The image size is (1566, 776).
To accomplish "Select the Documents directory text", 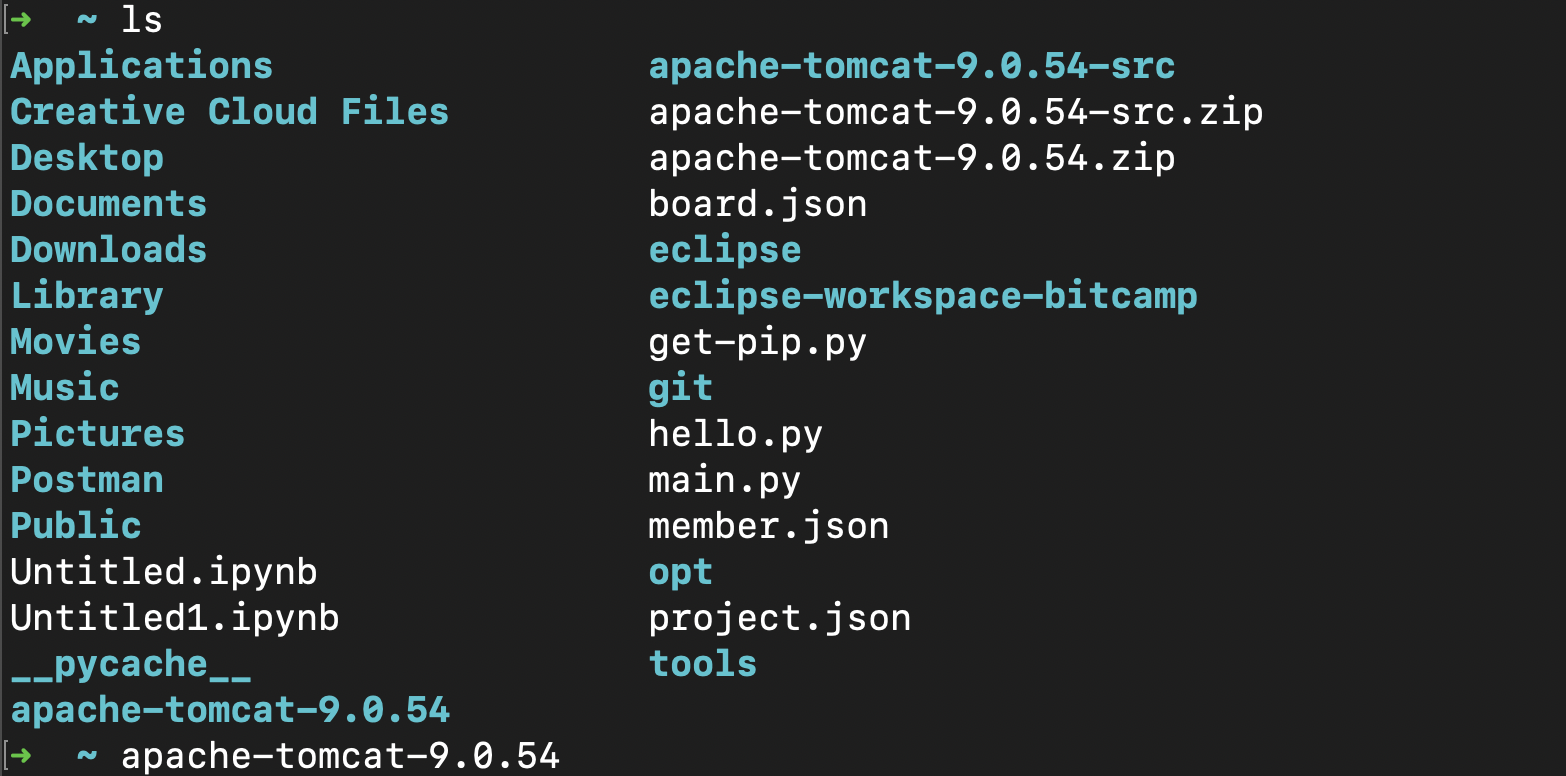I will tap(108, 204).
